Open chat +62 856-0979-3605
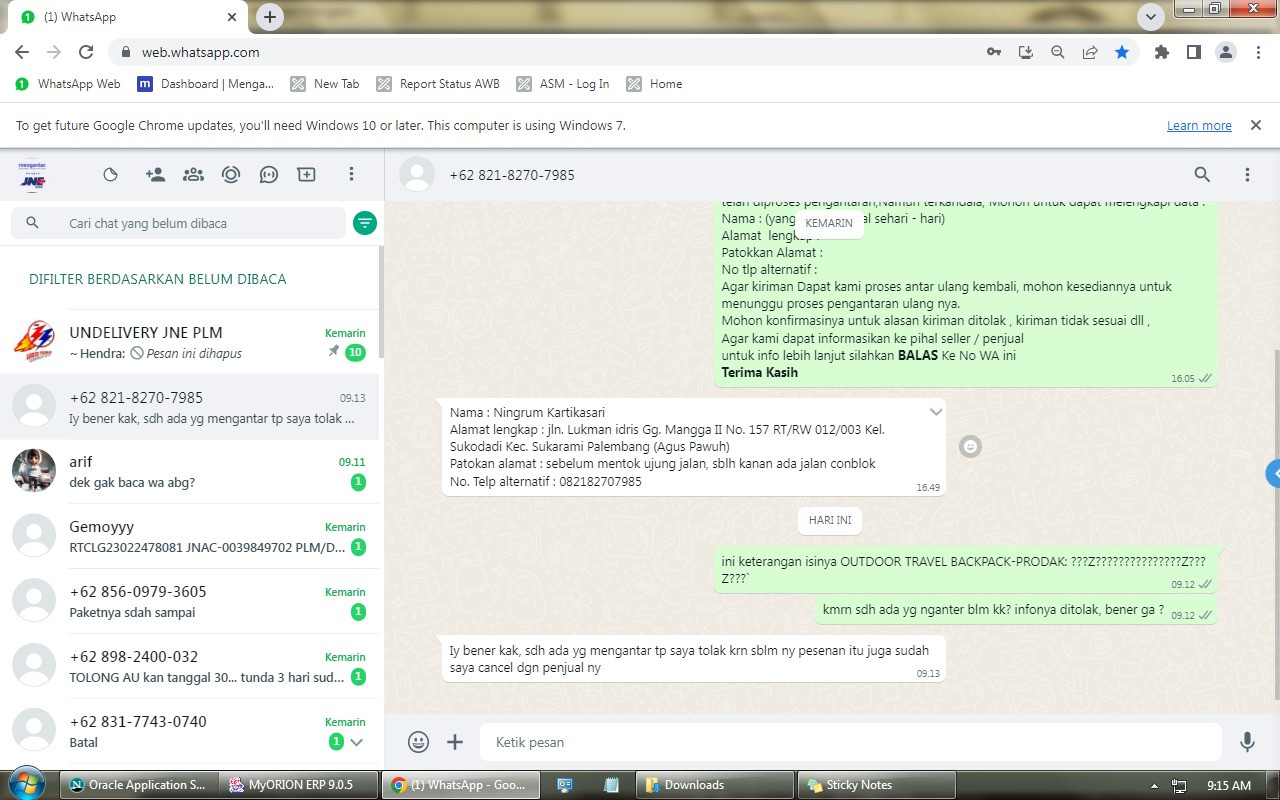The height and width of the screenshot is (800, 1280). point(190,601)
